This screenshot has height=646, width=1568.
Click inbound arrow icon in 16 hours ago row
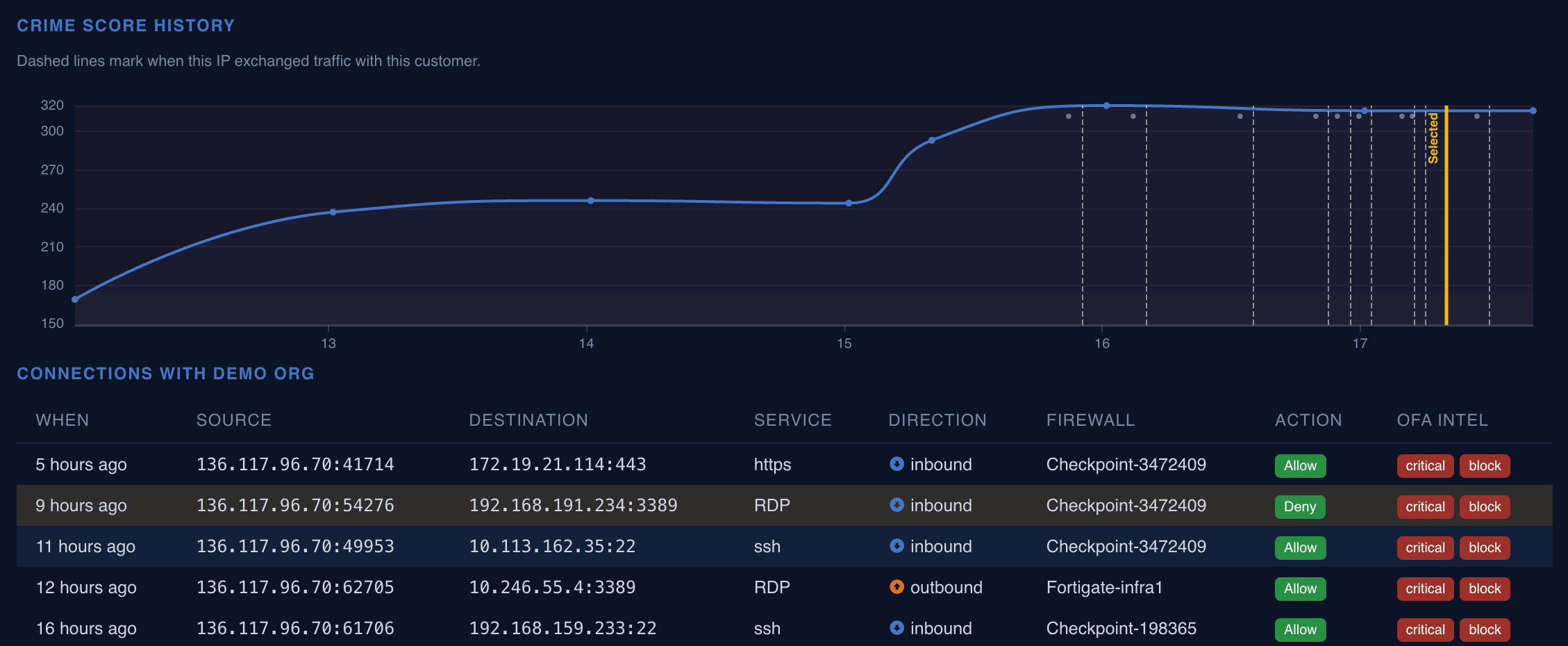click(x=896, y=628)
